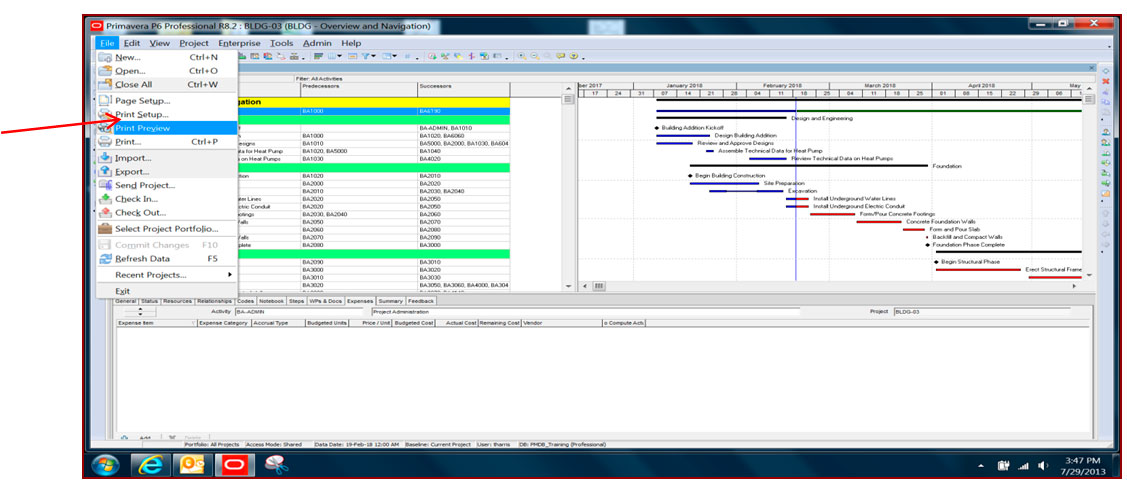This screenshot has height=488, width=1127.
Task: Choose Select Project Portfolio... entry
Action: click(x=167, y=229)
